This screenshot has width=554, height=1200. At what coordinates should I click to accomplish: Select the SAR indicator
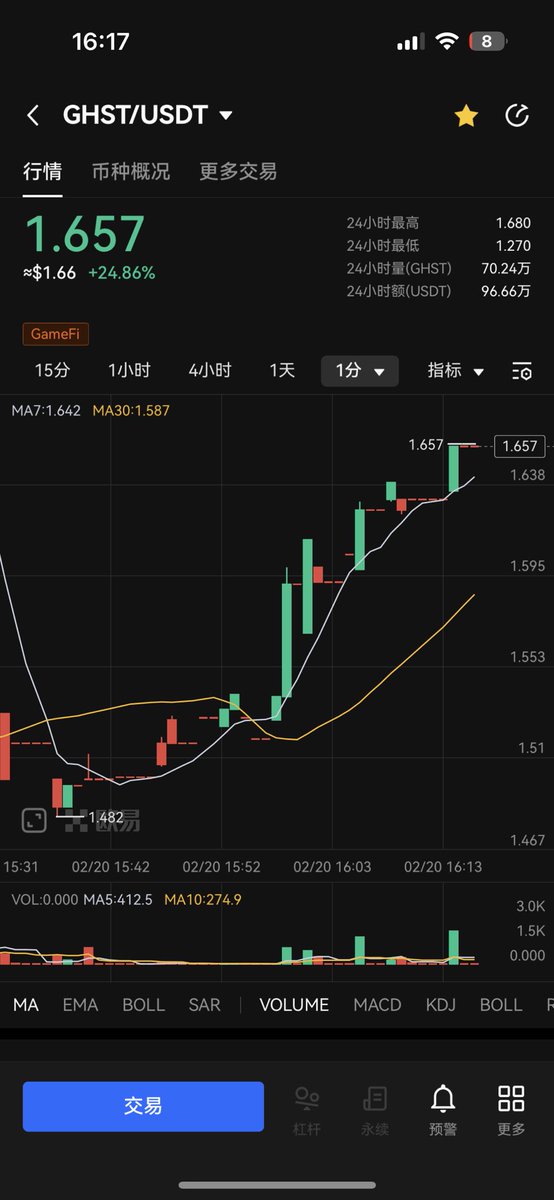204,1005
